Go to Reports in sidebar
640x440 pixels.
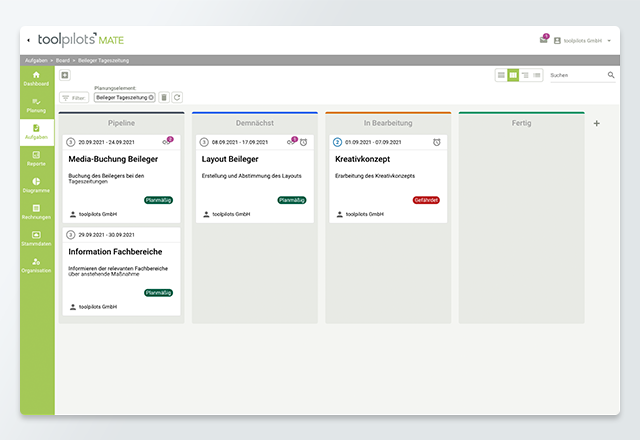(36, 158)
